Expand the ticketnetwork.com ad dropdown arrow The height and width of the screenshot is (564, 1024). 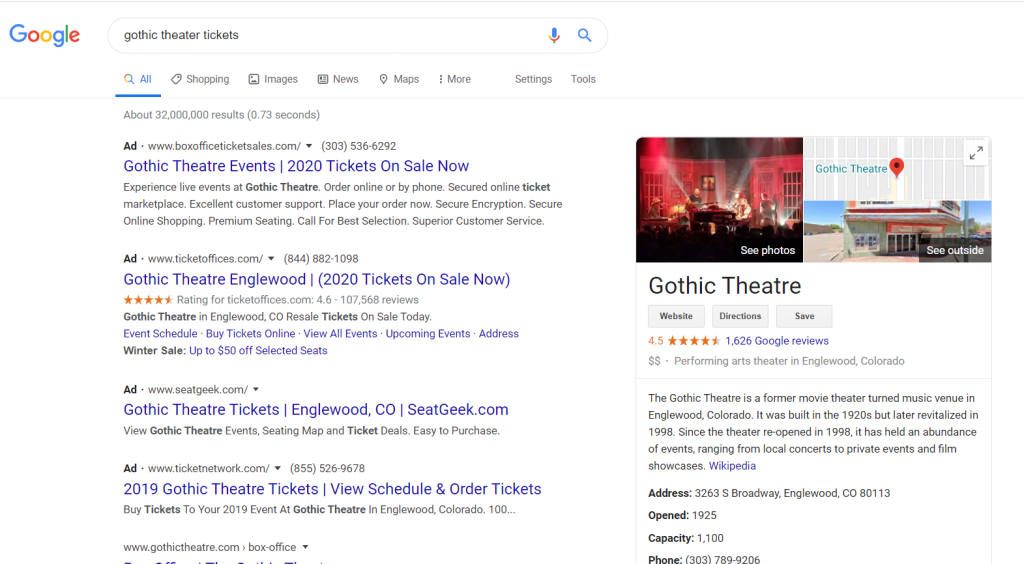[x=278, y=469]
